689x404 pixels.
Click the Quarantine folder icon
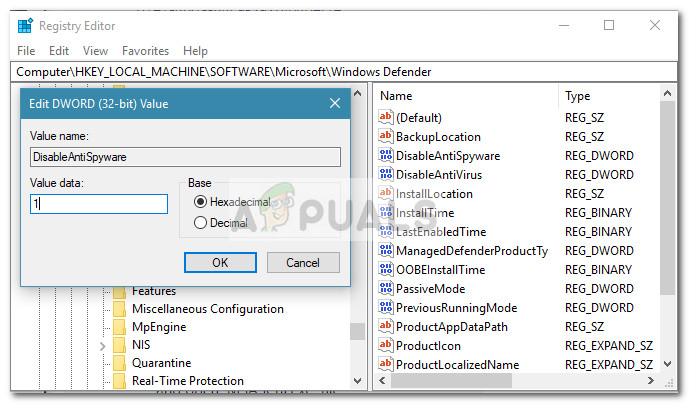pos(119,363)
